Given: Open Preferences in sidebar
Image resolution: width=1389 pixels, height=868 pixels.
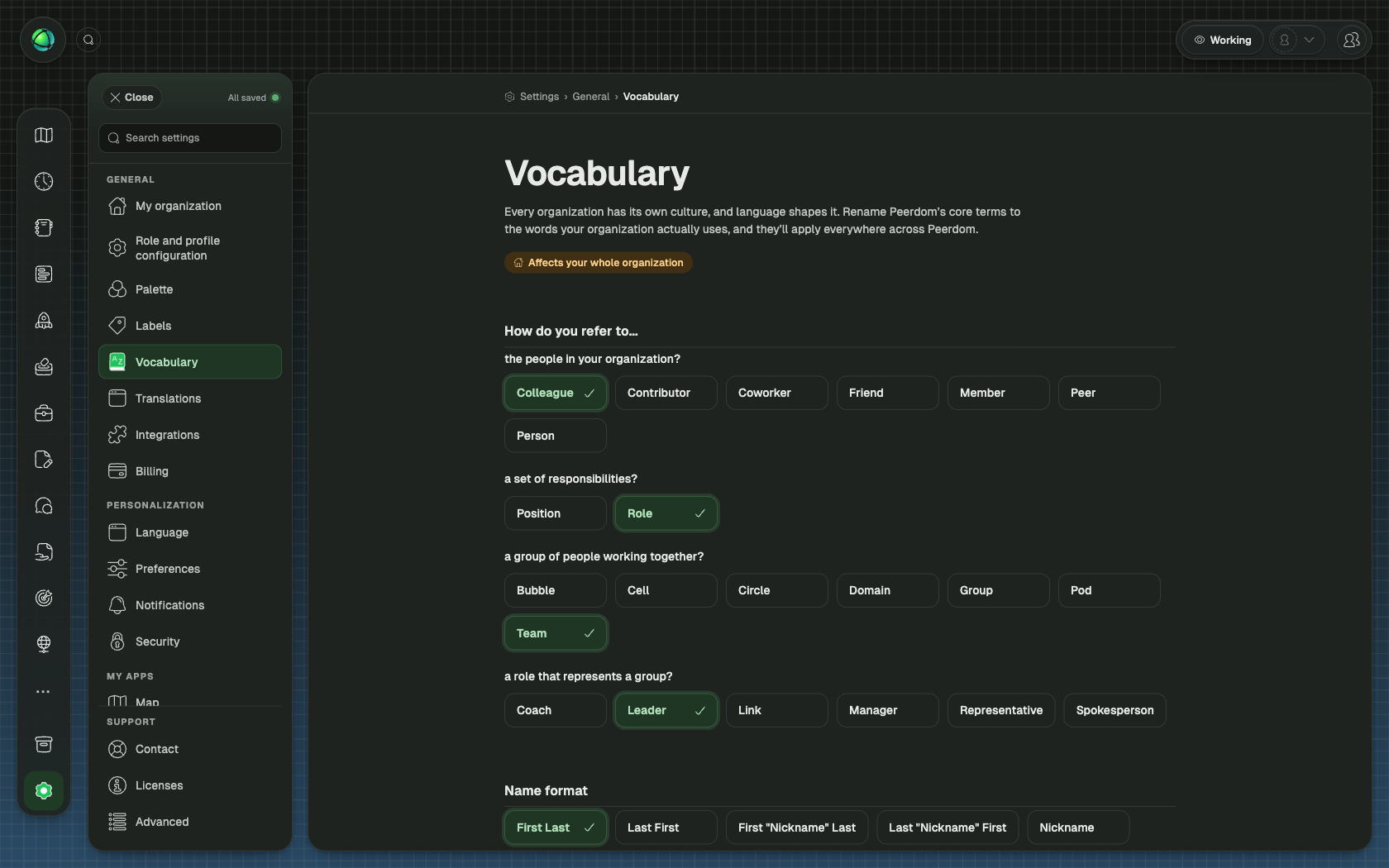Looking at the screenshot, I should (190, 569).
